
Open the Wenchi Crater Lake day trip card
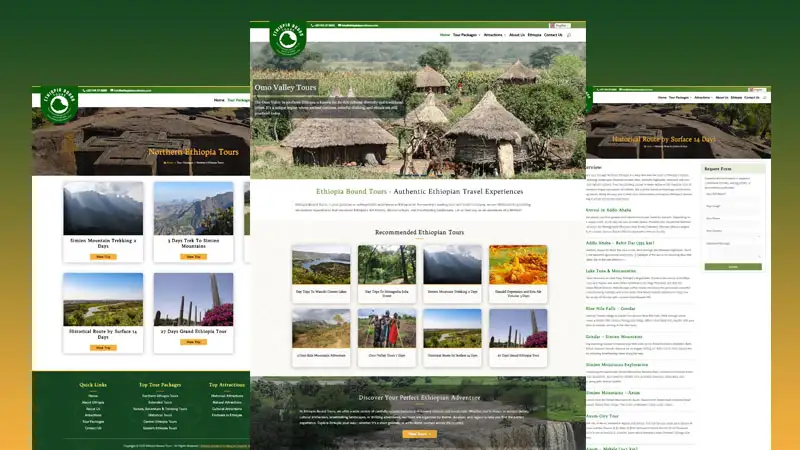pyautogui.click(x=321, y=273)
